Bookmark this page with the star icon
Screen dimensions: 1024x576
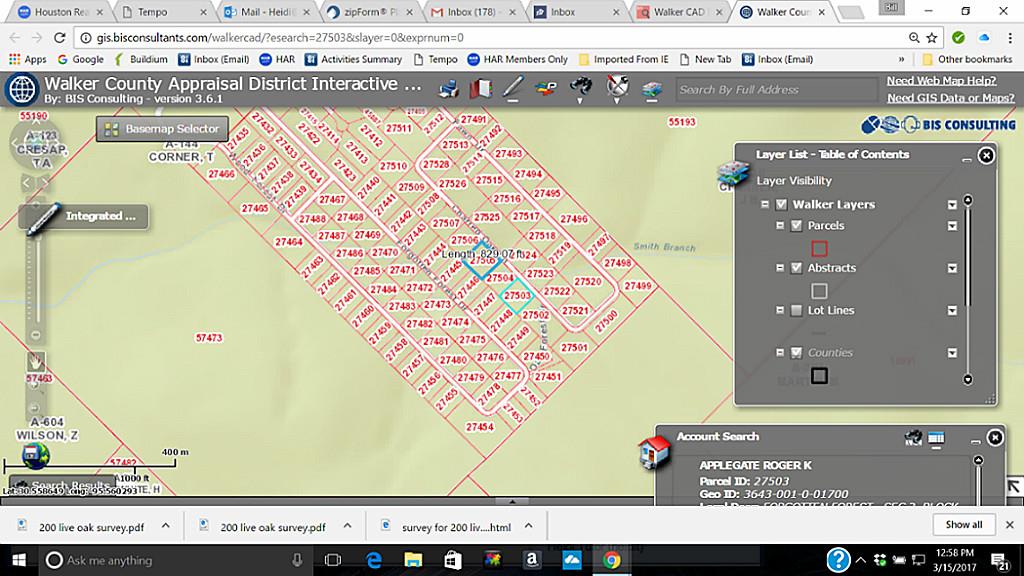(932, 38)
